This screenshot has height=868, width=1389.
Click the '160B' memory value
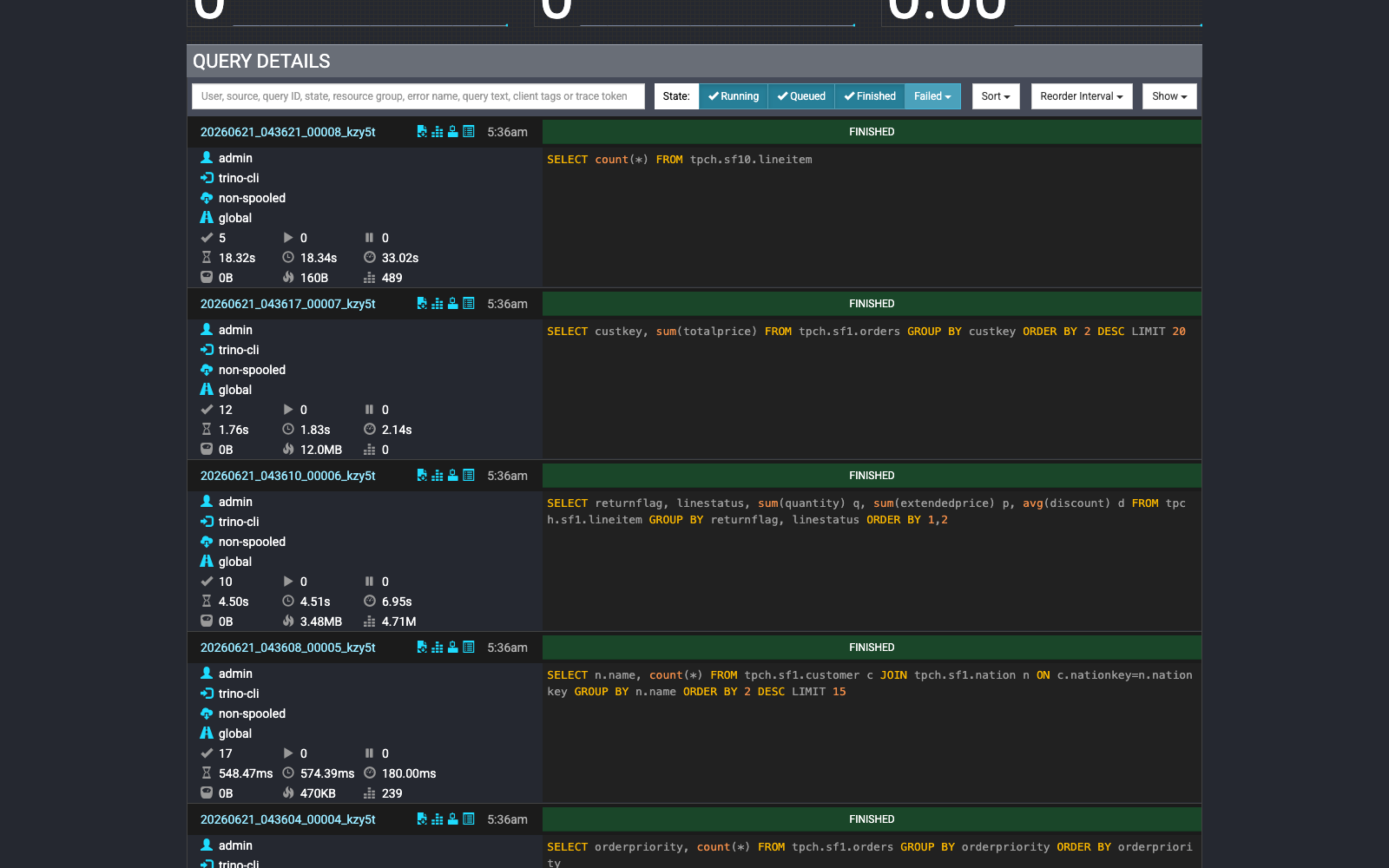[314, 278]
